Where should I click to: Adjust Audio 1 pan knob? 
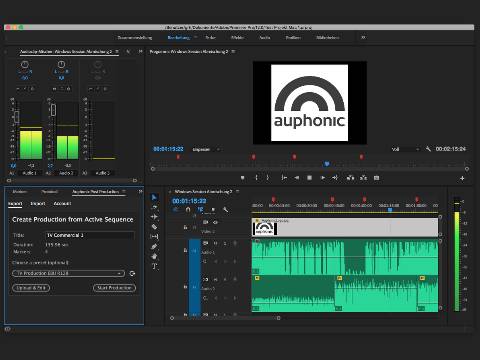[25, 64]
